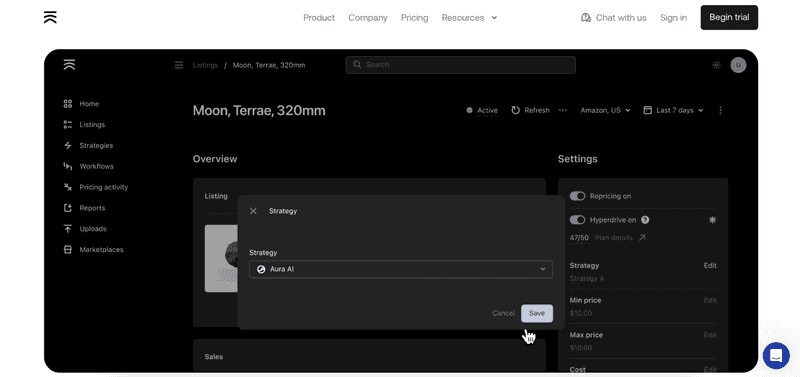800x377 pixels.
Task: Open the Uploads arrow icon
Action: click(x=67, y=229)
